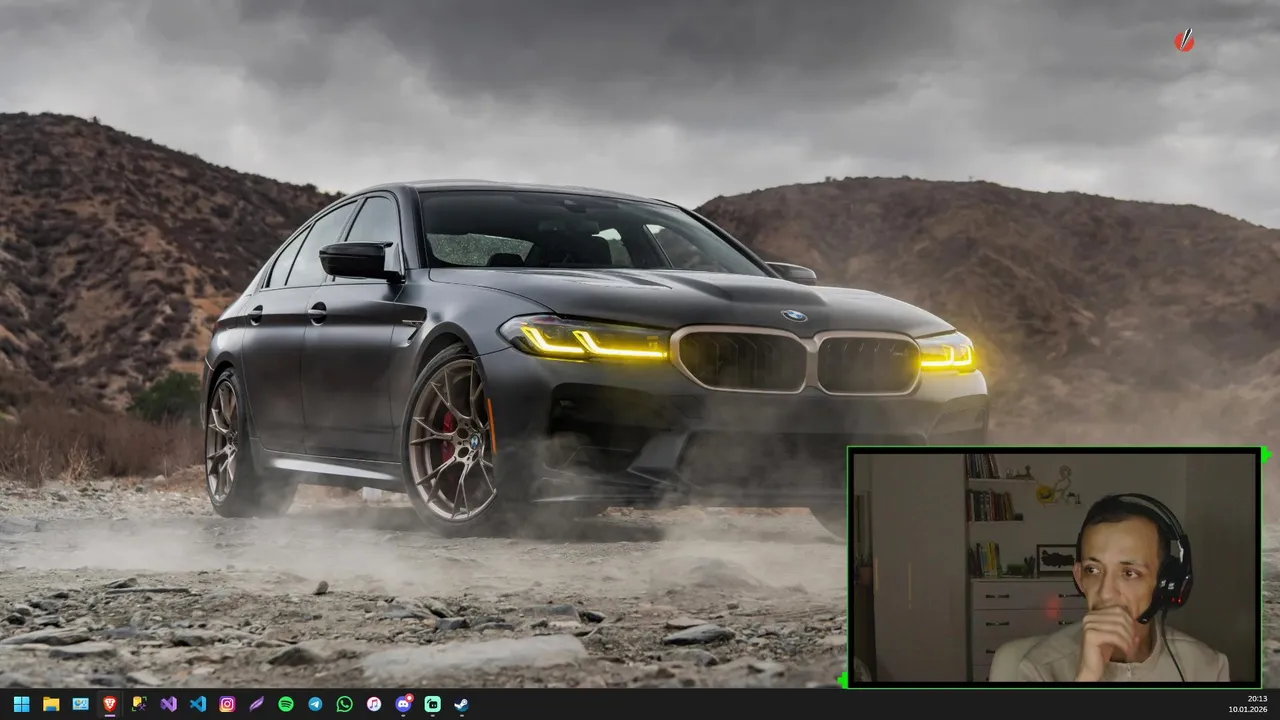
Task: Switch to the Brave browser window
Action: click(x=110, y=704)
